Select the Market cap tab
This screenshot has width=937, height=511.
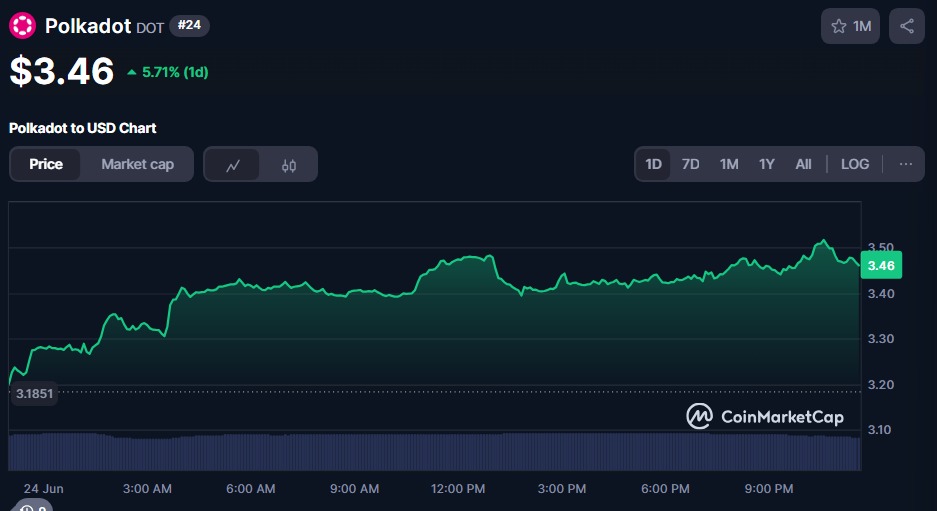[137, 164]
